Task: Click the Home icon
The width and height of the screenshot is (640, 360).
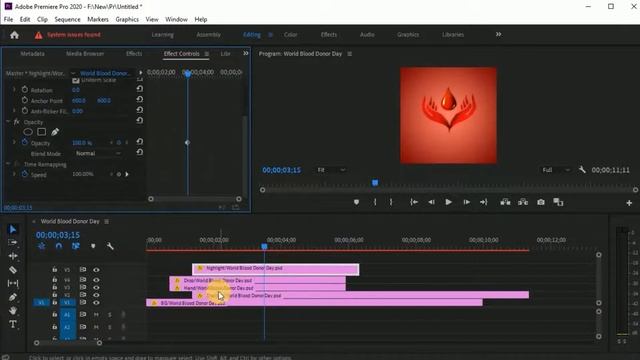Action: tap(14, 35)
